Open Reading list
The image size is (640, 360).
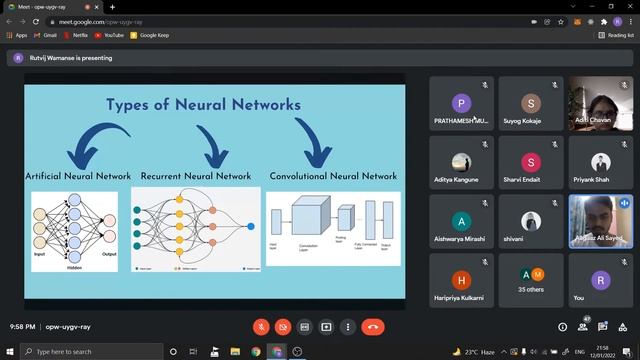coord(616,36)
